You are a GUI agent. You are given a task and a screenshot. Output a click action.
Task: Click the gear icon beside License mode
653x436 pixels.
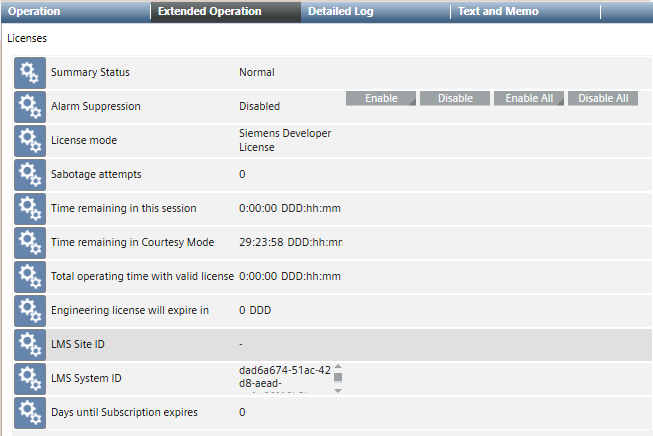[x=30, y=141]
